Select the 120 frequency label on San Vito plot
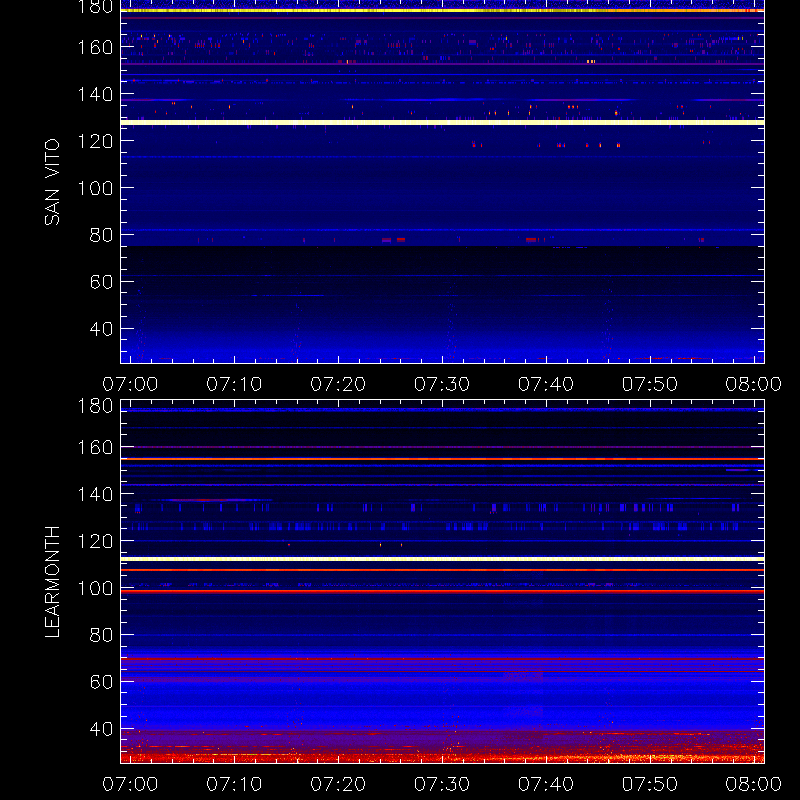The height and width of the screenshot is (800, 800). pos(95,141)
